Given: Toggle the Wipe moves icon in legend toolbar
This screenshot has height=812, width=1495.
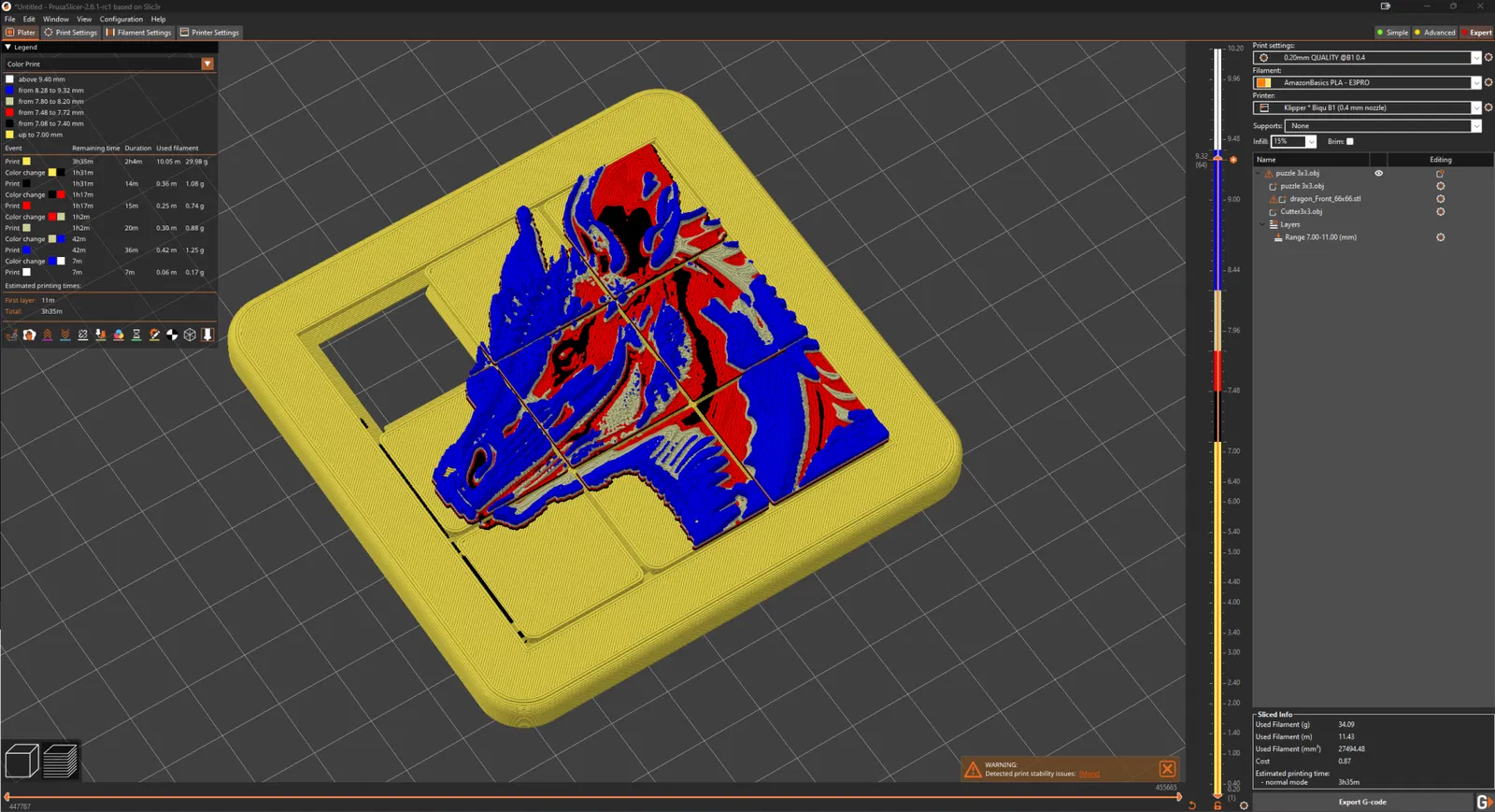Looking at the screenshot, I should [x=30, y=335].
